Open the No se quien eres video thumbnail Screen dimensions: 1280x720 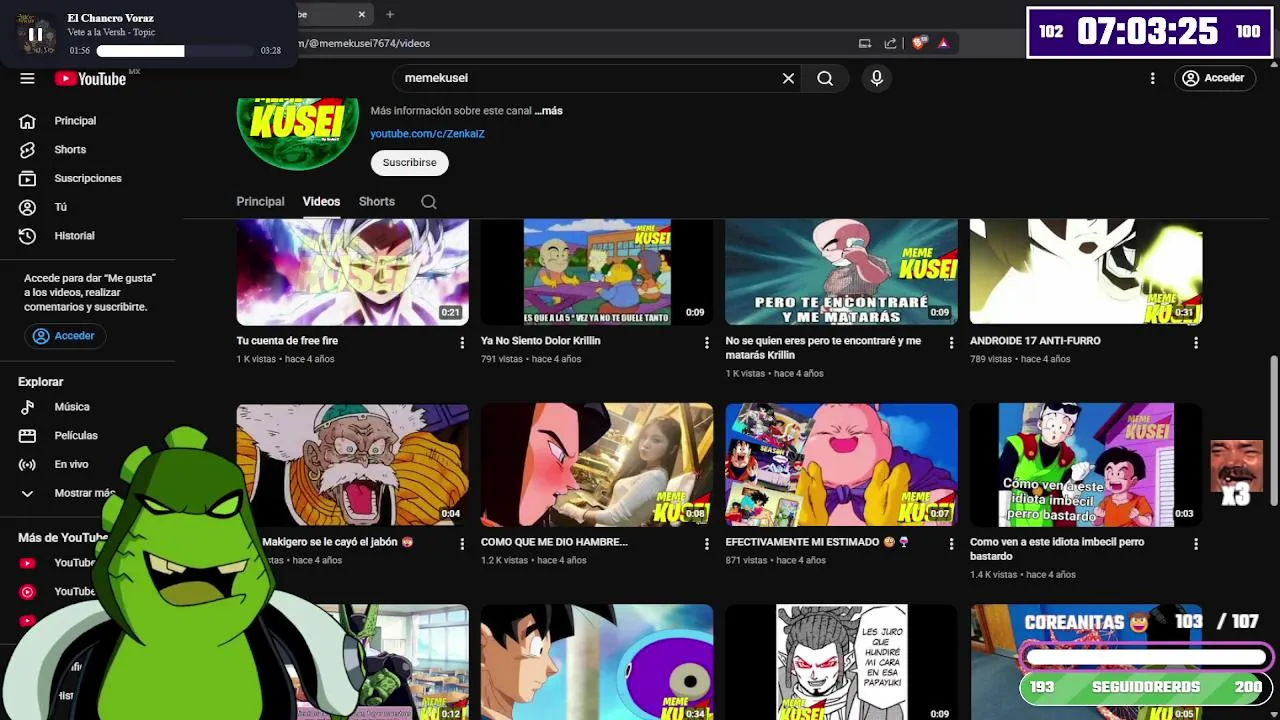tap(841, 272)
